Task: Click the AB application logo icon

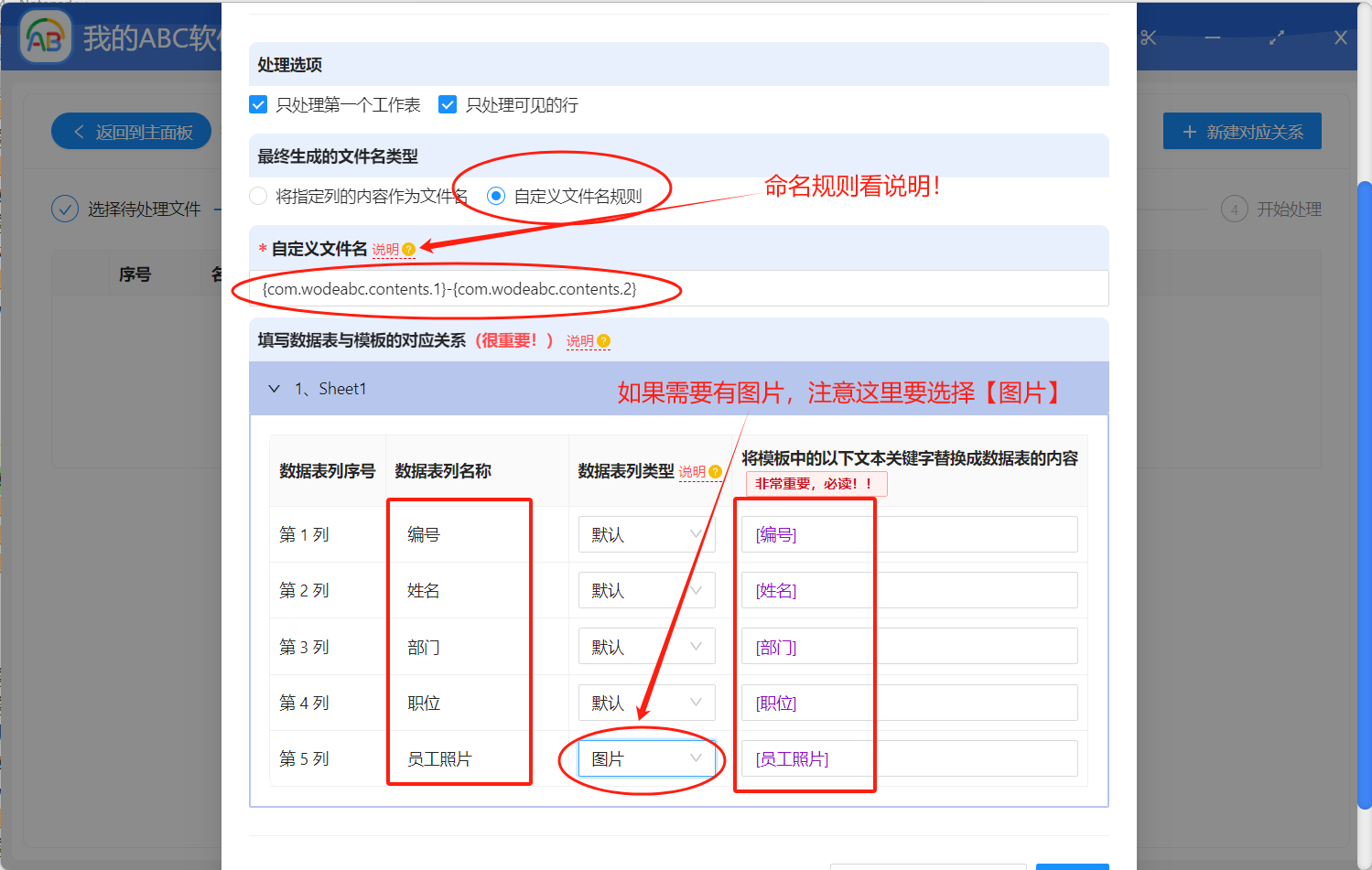Action: [45, 37]
